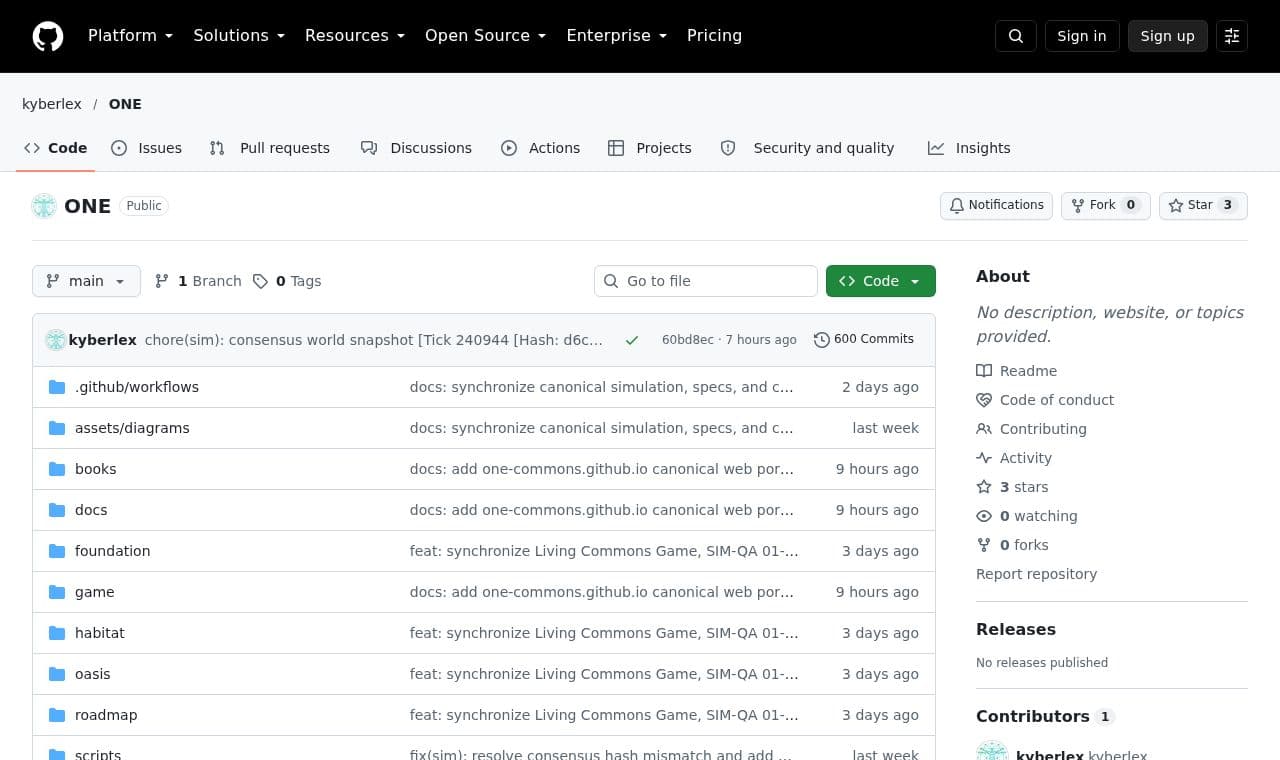Open the Projects tab
The width and height of the screenshot is (1280, 760).
(x=650, y=148)
